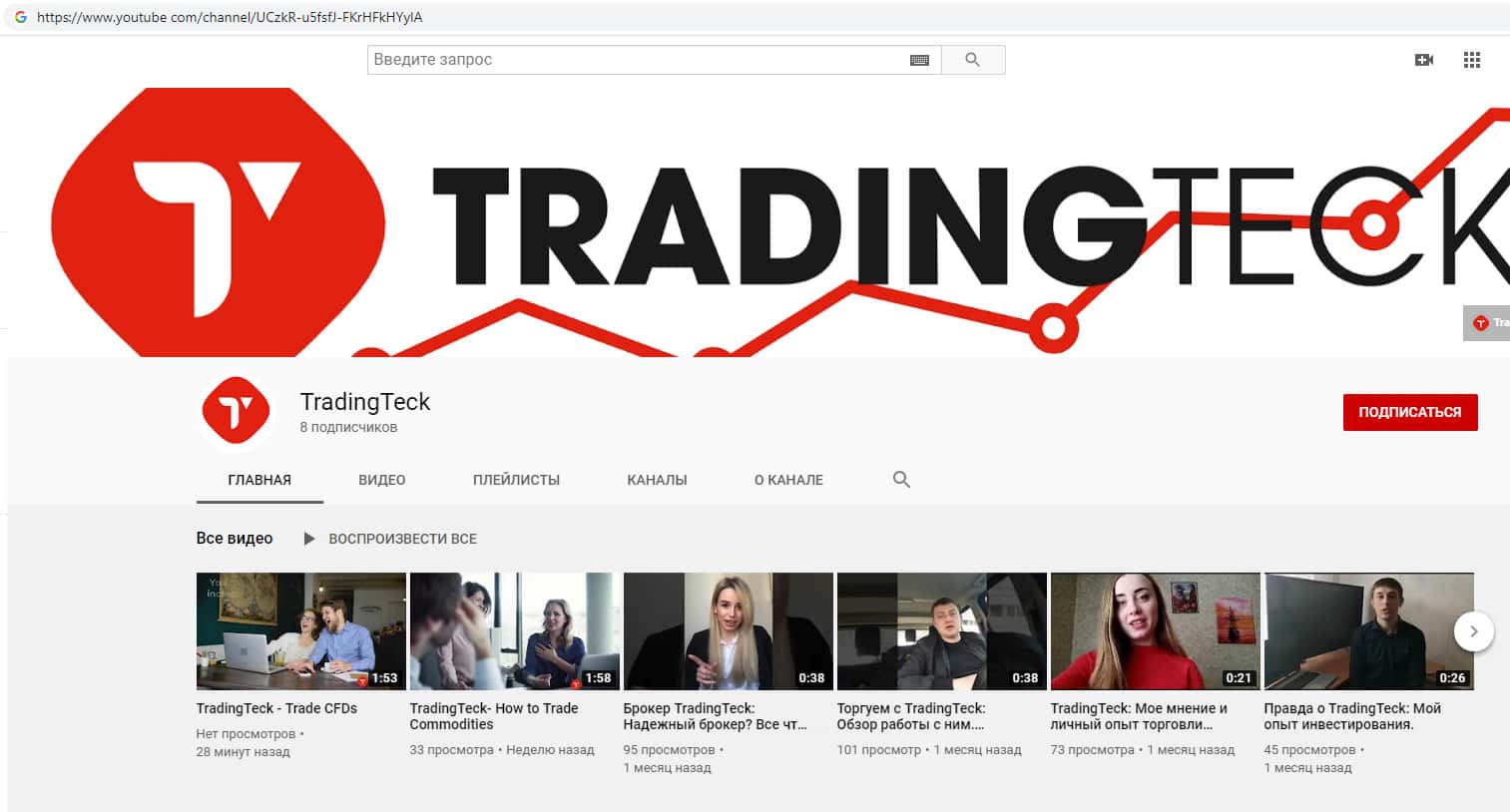Screen dimensions: 1510x812
Task: Open the Торгуем с TradingTeck video thumbnail
Action: [x=942, y=631]
